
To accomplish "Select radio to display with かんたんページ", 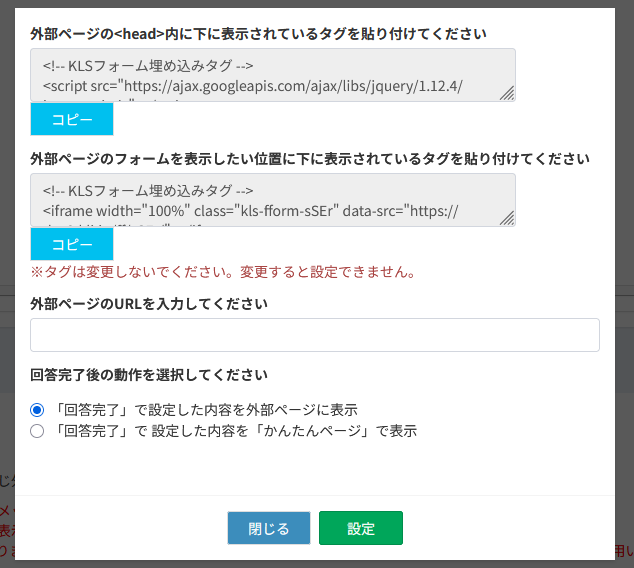I will 37,431.
